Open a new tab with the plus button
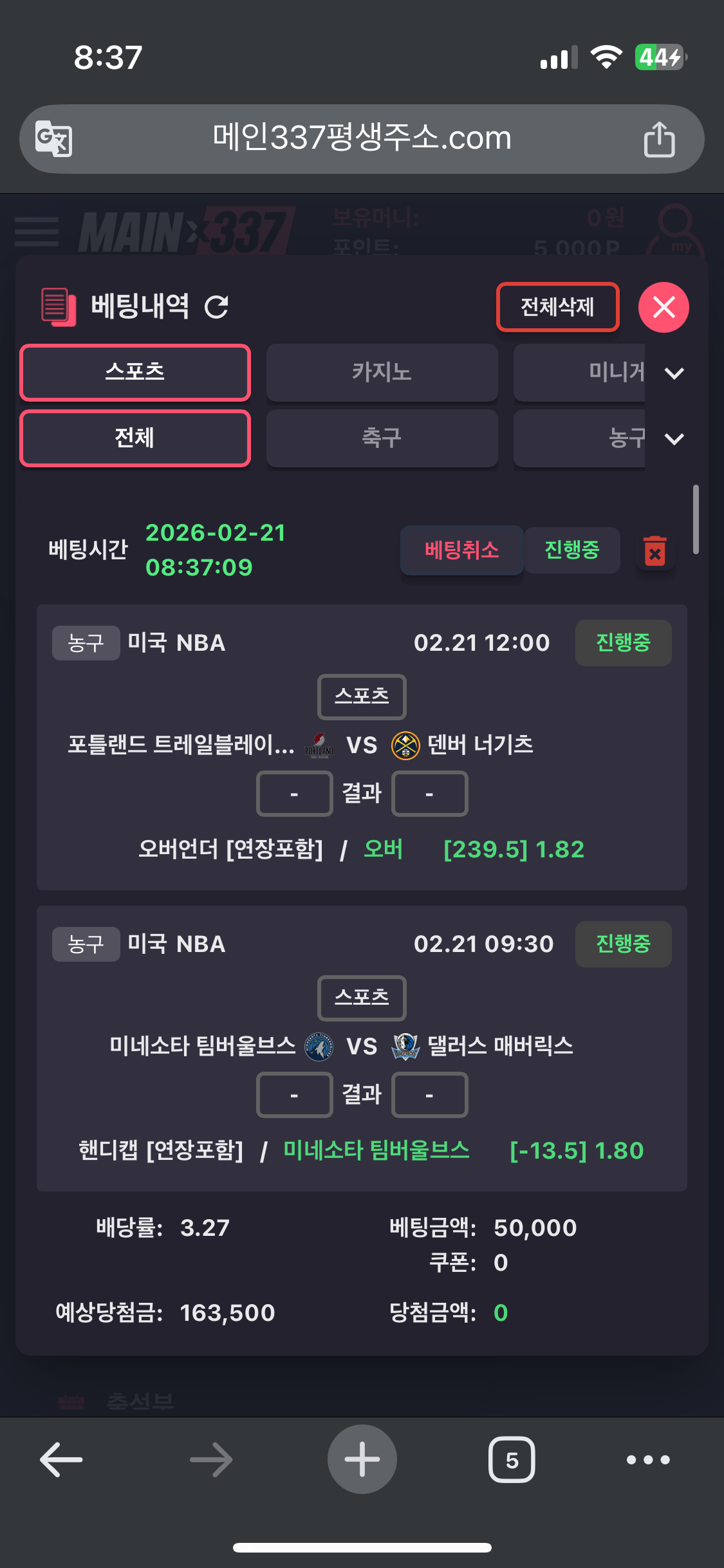Viewport: 724px width, 1568px height. 362,1459
